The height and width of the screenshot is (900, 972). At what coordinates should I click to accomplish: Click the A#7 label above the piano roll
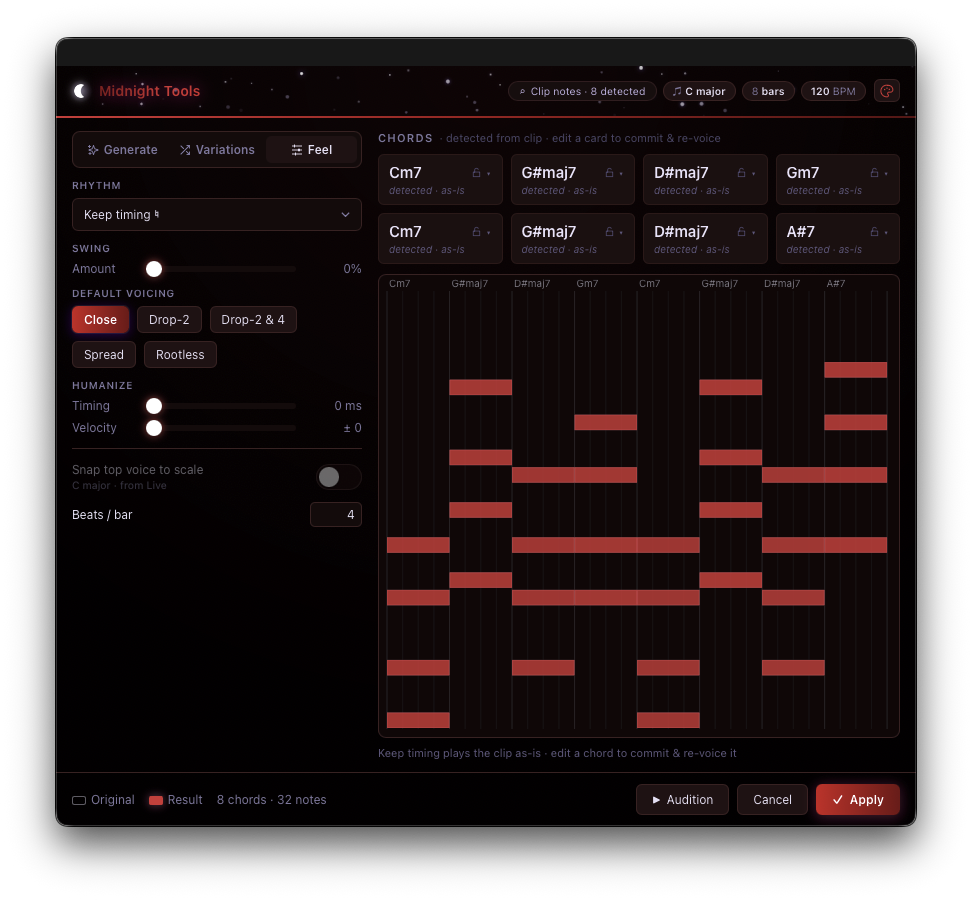836,283
